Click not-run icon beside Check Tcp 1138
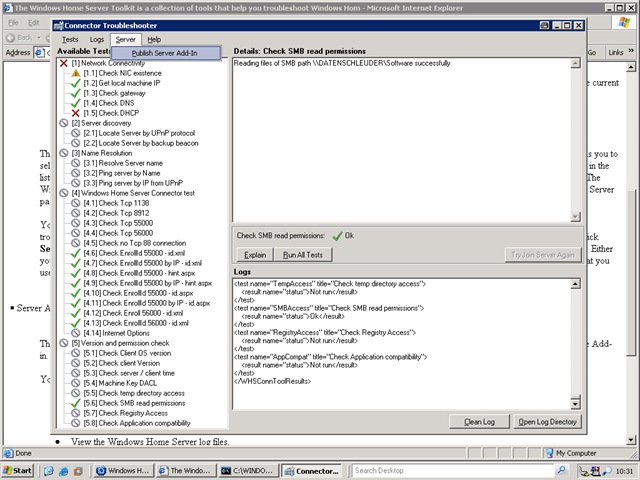Viewport: 640px width, 480px height. [76, 203]
